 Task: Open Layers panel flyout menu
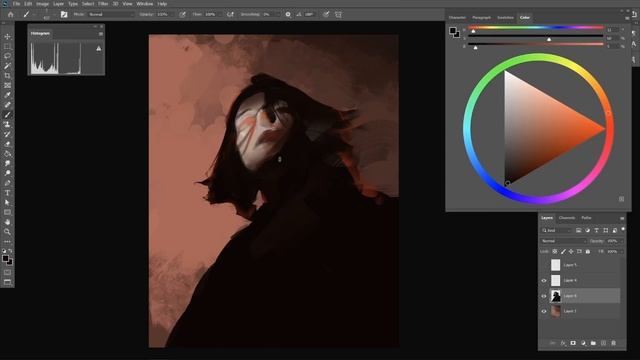[x=622, y=218]
